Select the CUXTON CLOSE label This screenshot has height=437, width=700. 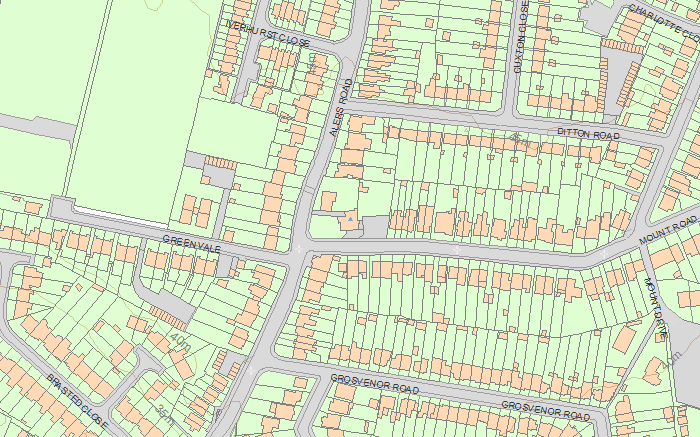[x=521, y=37]
